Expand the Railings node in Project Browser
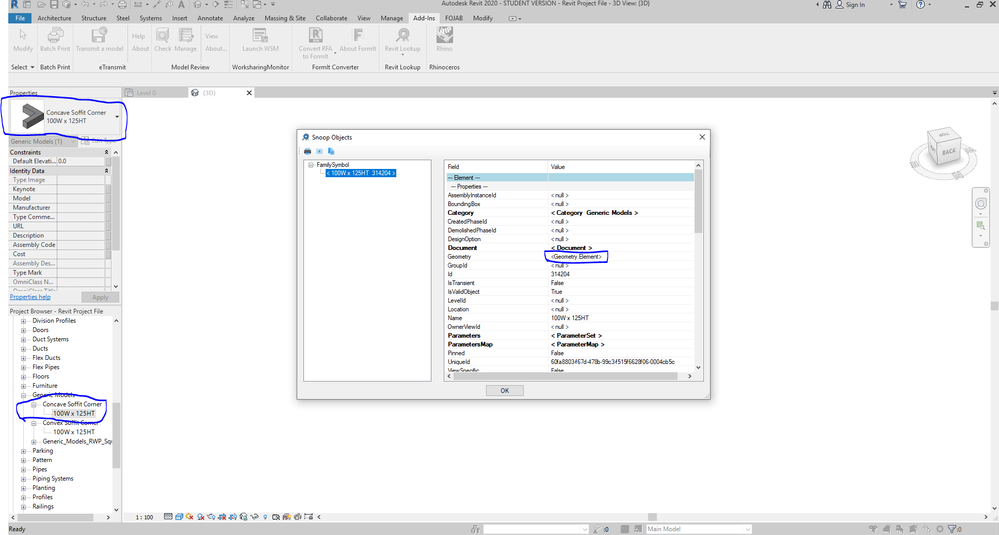Viewport: 999px width, 535px height. click(x=24, y=506)
